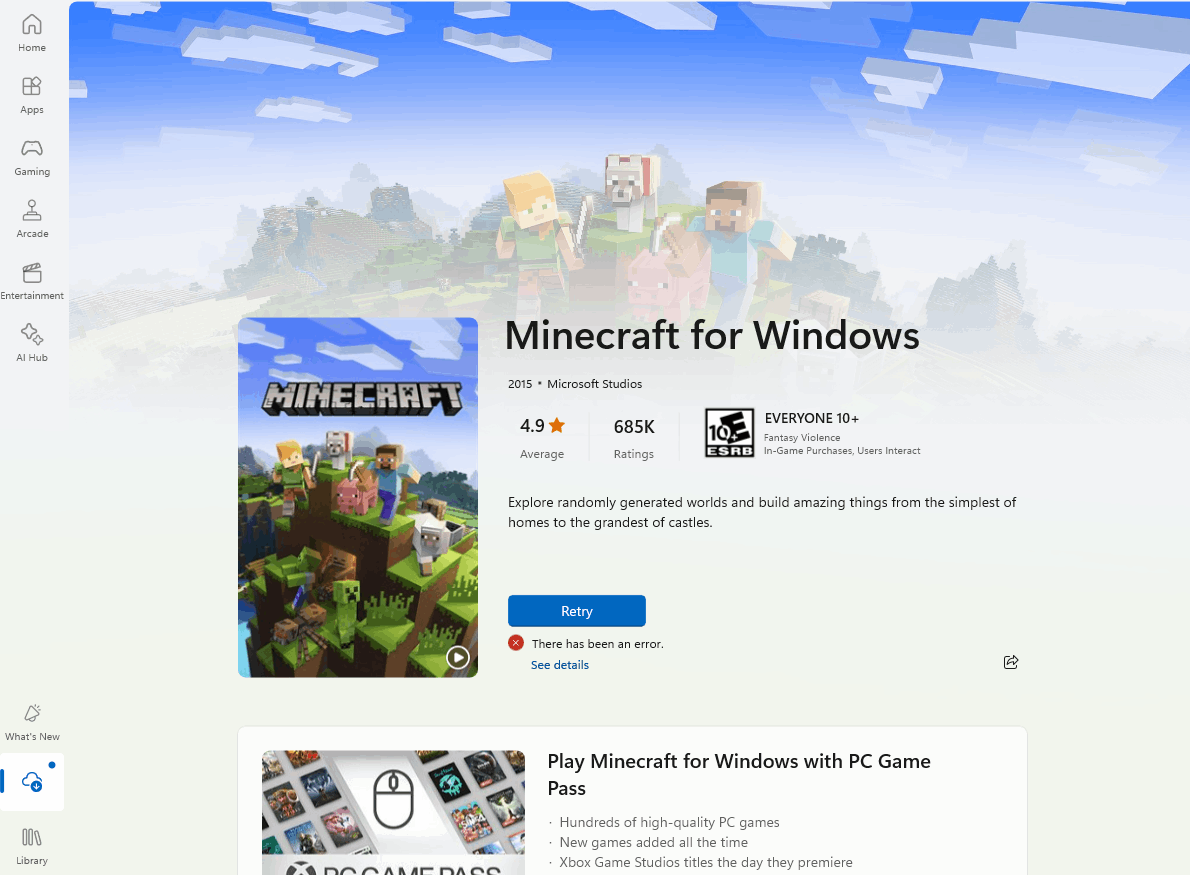Click the ESRB Everyone 10+ badge
The height and width of the screenshot is (875, 1190).
point(729,433)
